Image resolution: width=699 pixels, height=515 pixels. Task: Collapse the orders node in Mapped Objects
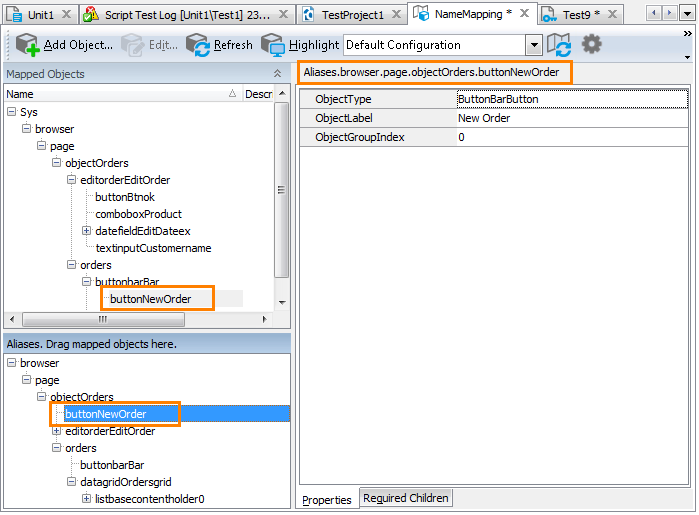pyautogui.click(x=71, y=264)
